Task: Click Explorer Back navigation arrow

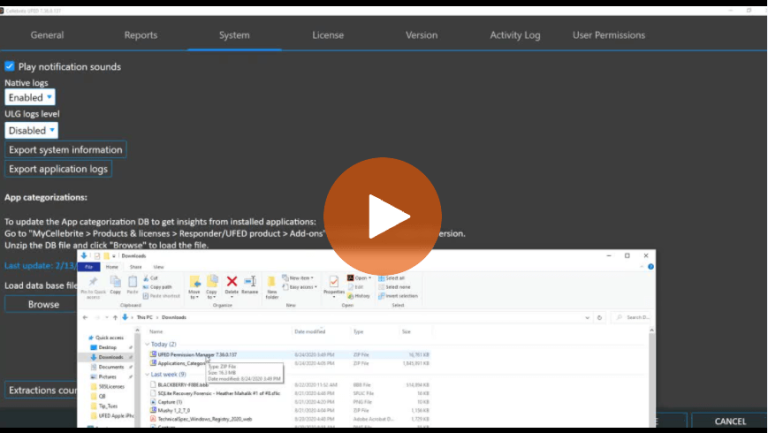Action: pyautogui.click(x=85, y=317)
